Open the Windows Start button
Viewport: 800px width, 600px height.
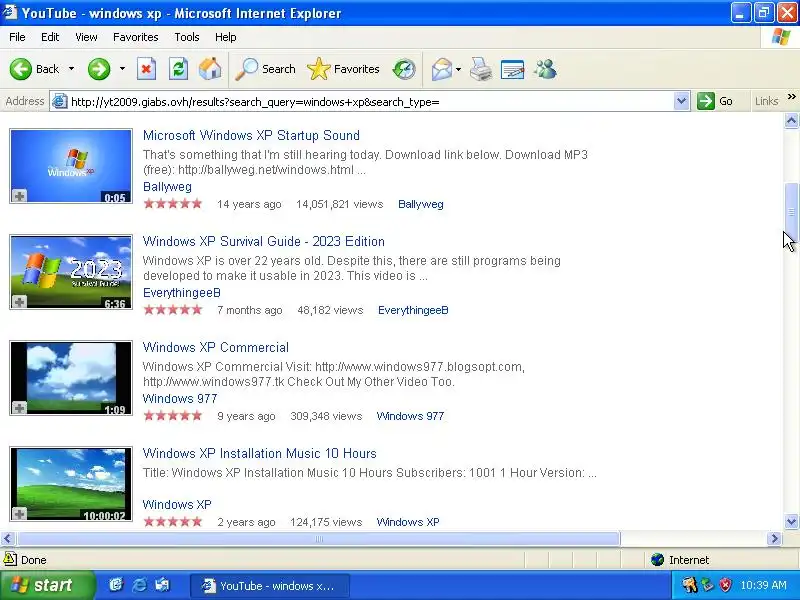pyautogui.click(x=47, y=585)
